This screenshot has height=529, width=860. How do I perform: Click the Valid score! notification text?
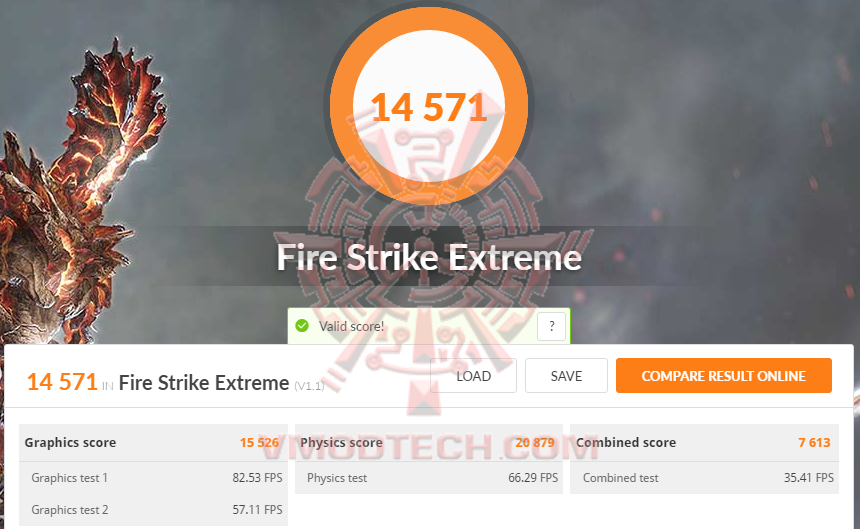(x=352, y=326)
